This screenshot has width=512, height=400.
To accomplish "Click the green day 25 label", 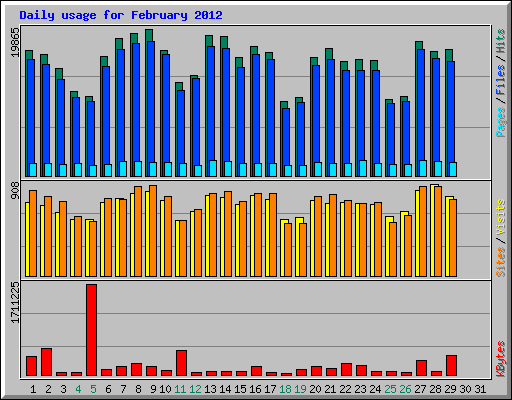I will (x=390, y=389).
